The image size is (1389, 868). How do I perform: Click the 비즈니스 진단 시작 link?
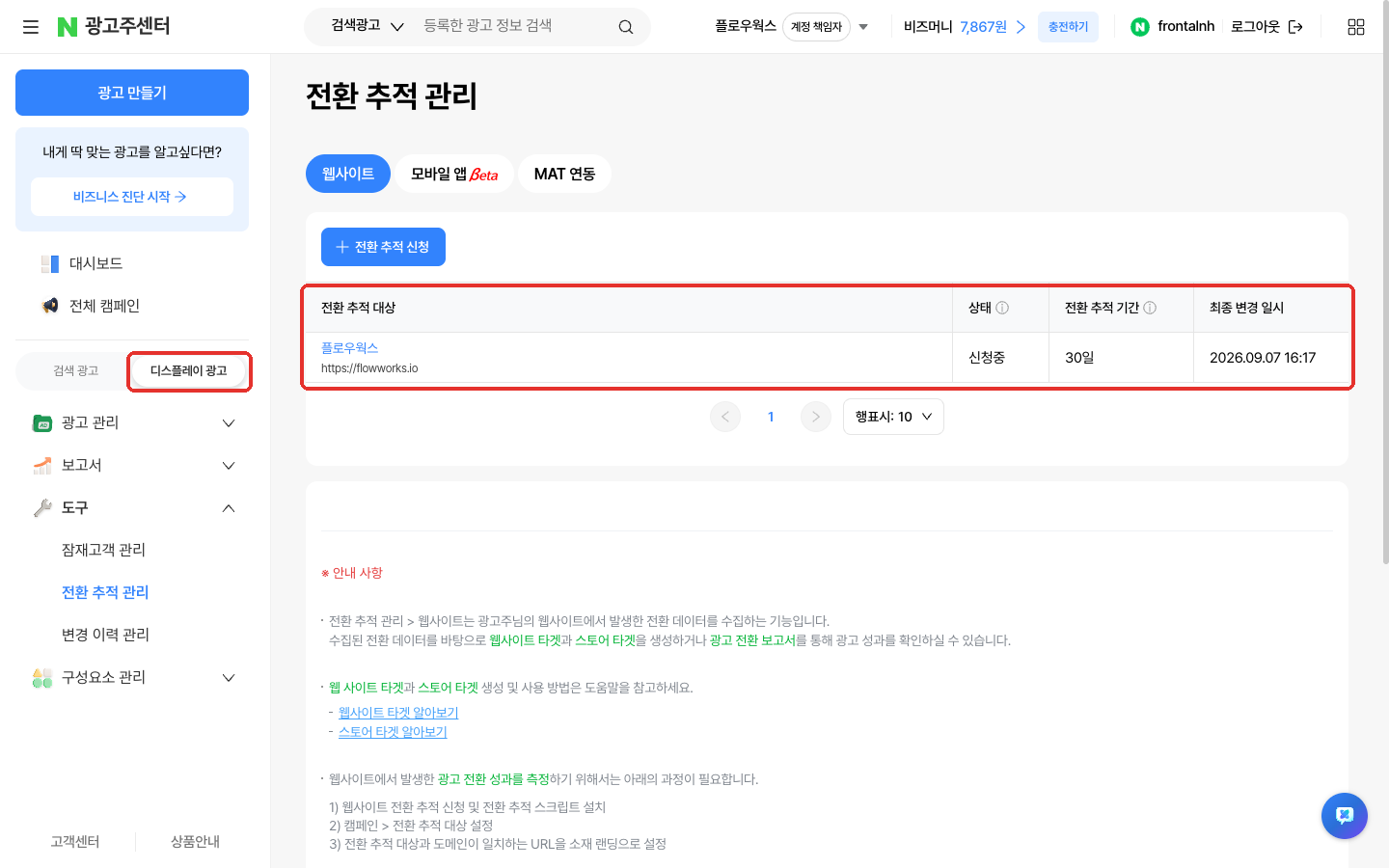[x=132, y=197]
